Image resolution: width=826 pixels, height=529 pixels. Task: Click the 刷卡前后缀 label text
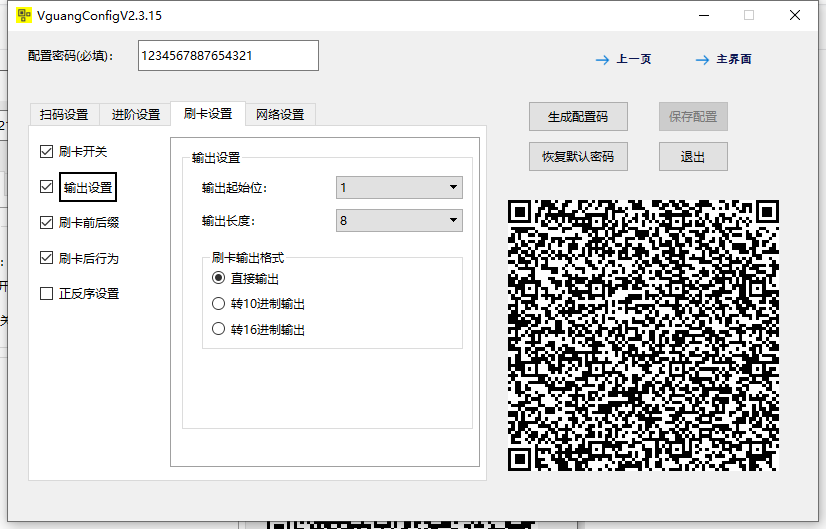(88, 223)
